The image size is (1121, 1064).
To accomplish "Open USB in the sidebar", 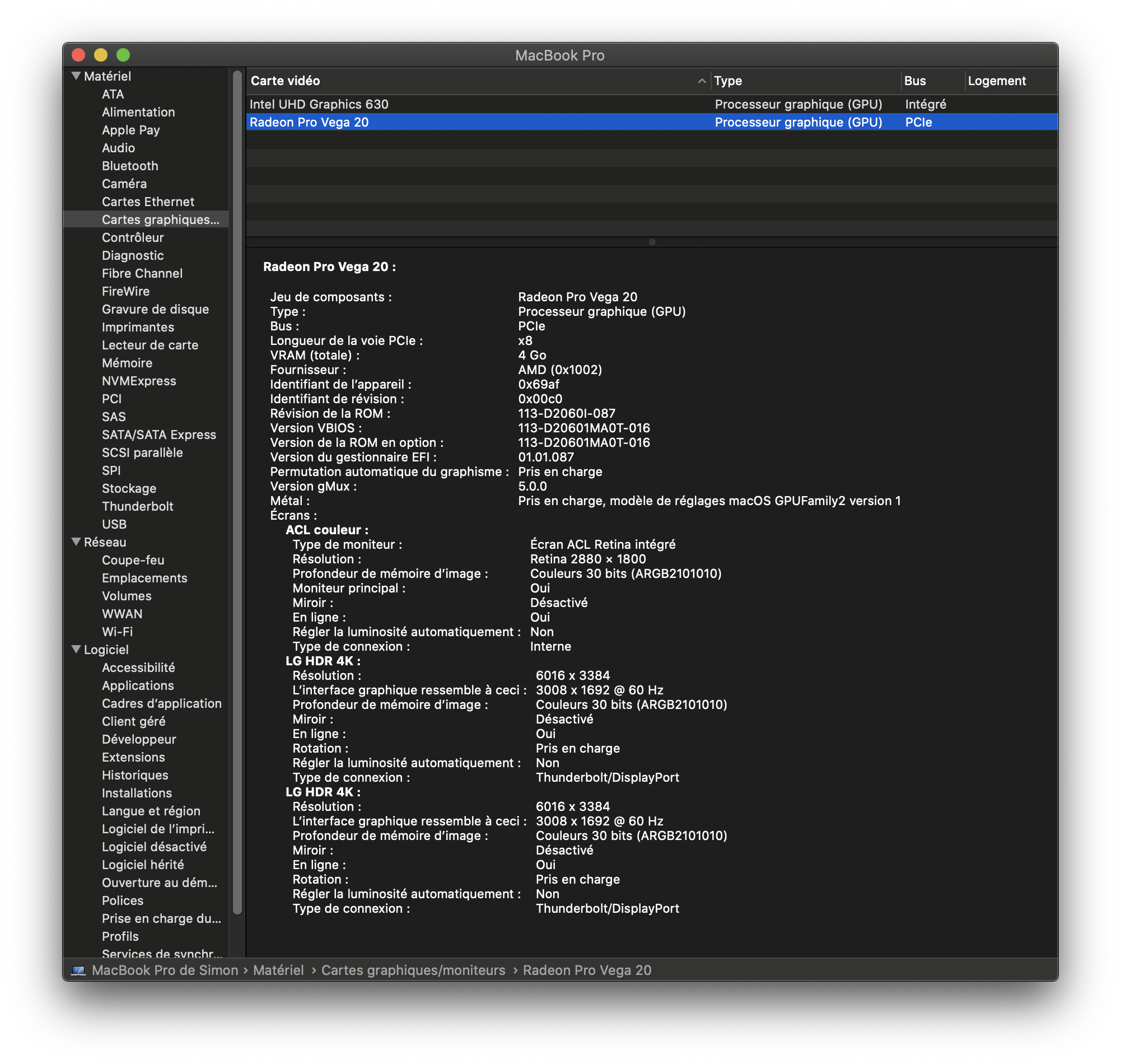I will click(114, 525).
